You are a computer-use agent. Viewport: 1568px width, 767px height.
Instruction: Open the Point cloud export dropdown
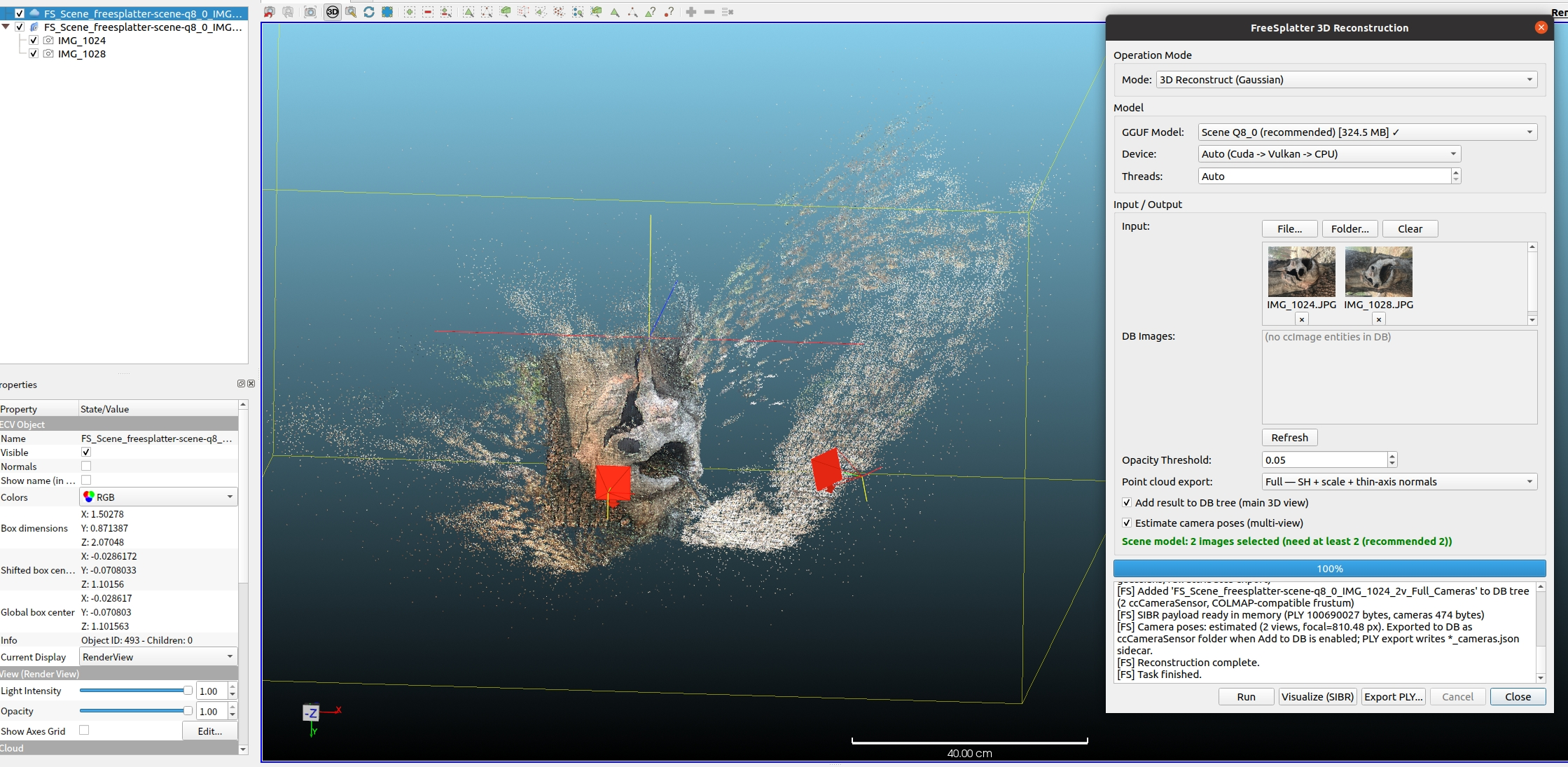point(1399,482)
